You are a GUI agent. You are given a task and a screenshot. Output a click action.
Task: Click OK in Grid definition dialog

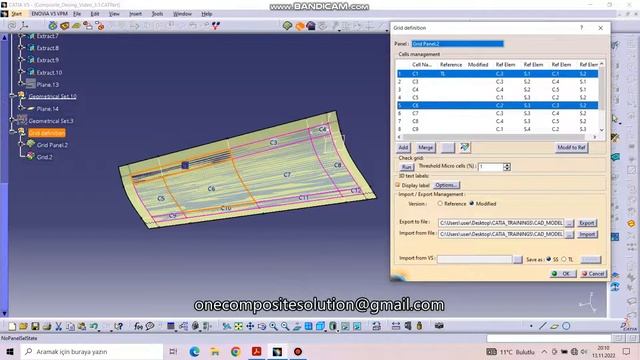(x=563, y=273)
